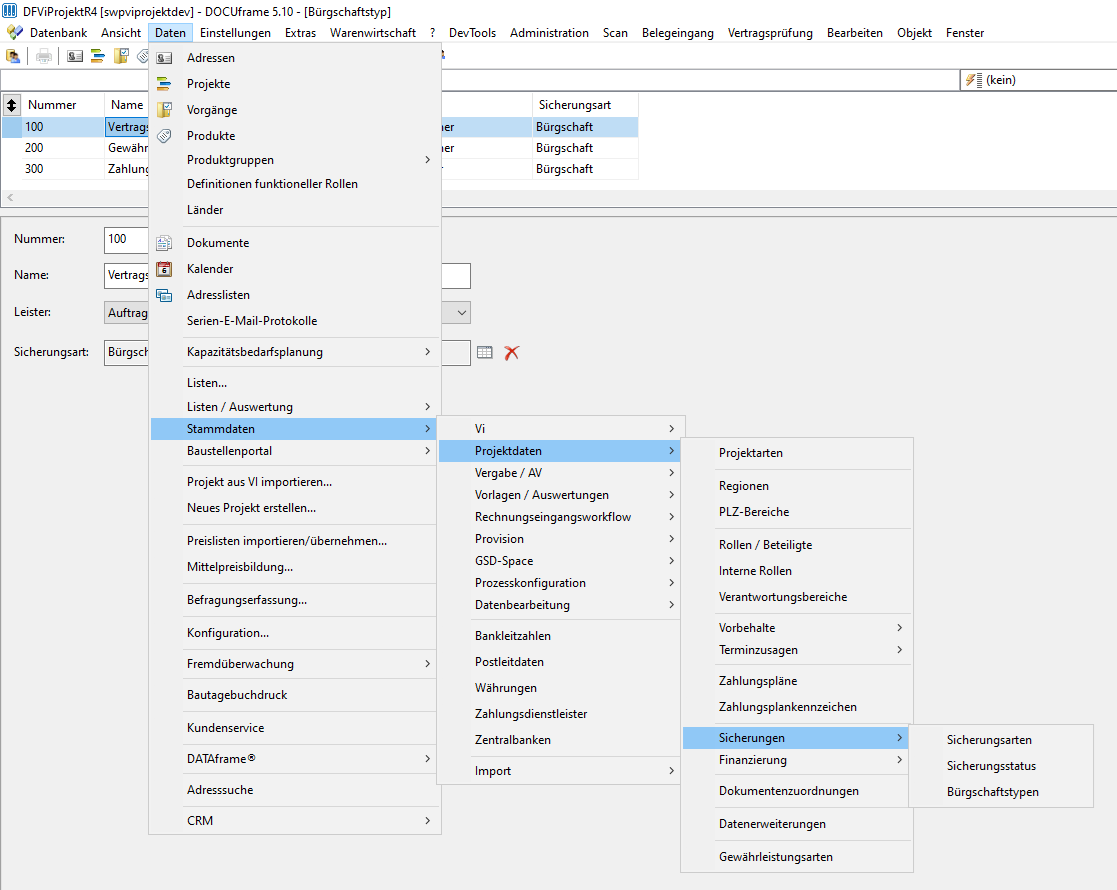Image resolution: width=1117 pixels, height=890 pixels.
Task: Click the Adressen icon in Daten menu
Action: click(165, 58)
